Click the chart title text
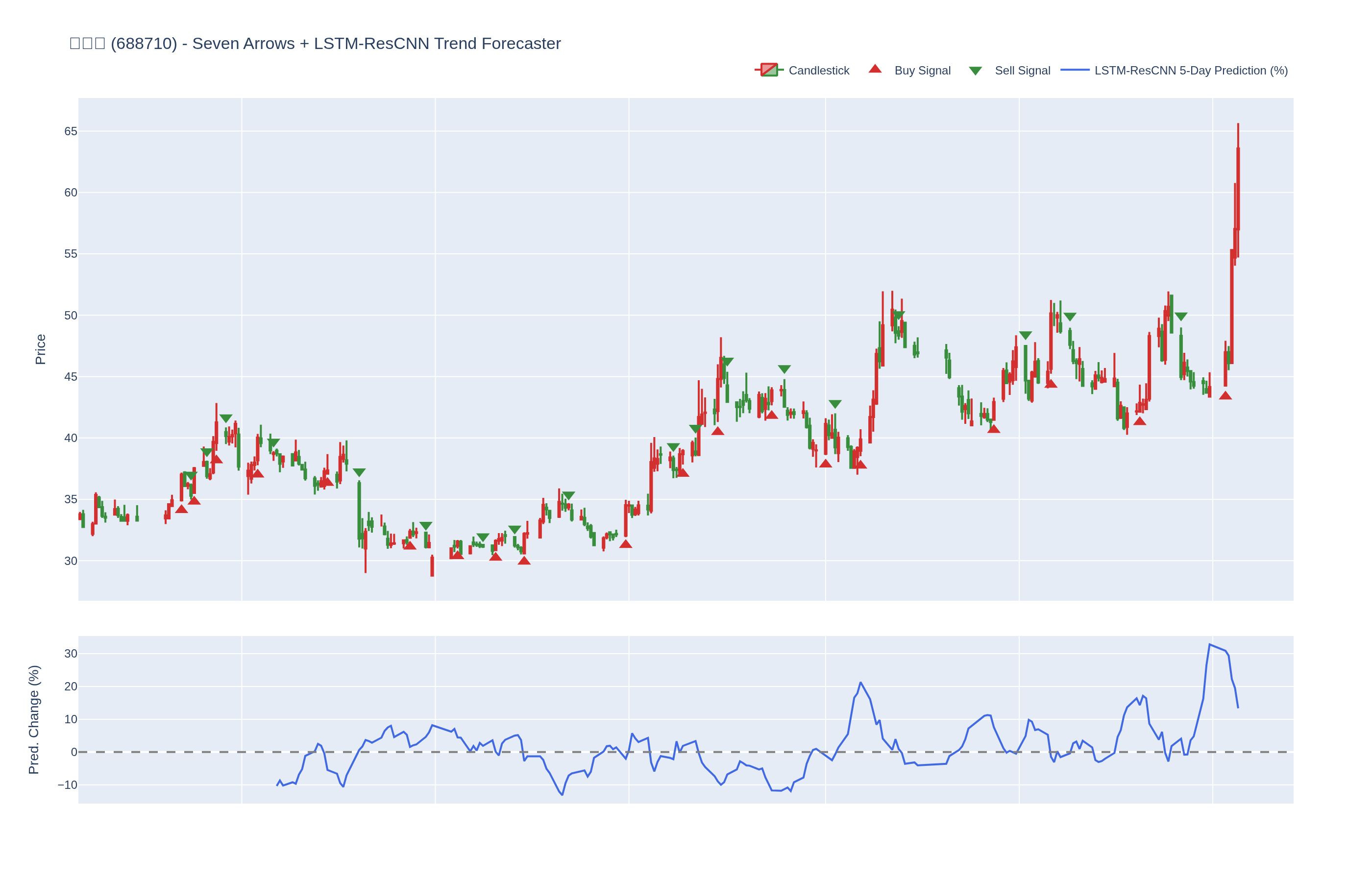The width and height of the screenshot is (1372, 882). [x=315, y=44]
